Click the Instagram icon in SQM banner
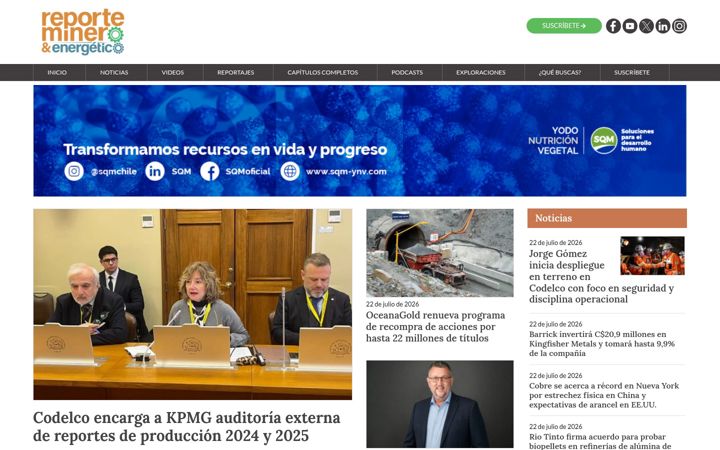This screenshot has height=450, width=720. point(74,171)
